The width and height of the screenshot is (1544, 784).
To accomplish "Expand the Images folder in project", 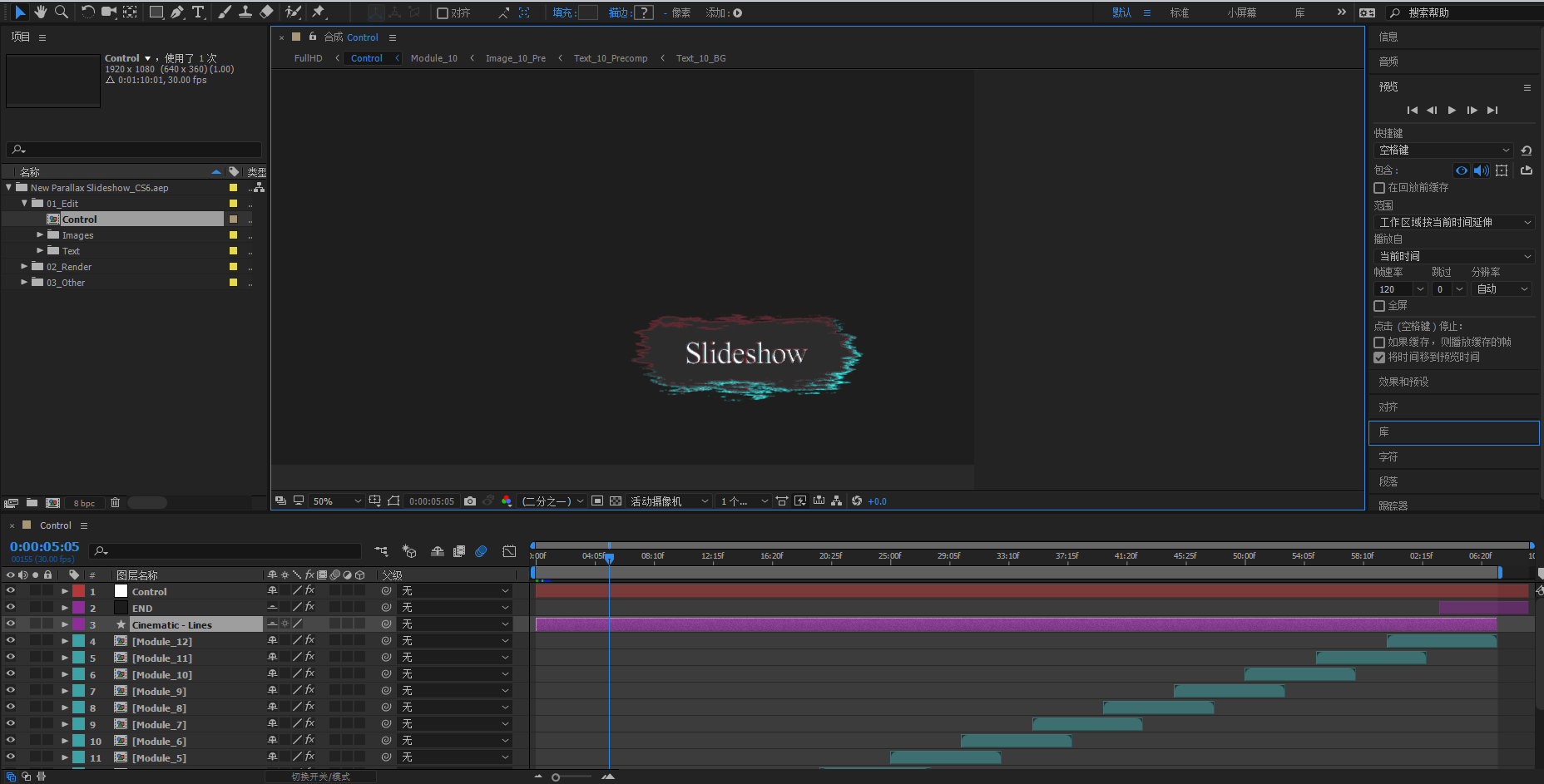I will tap(40, 235).
